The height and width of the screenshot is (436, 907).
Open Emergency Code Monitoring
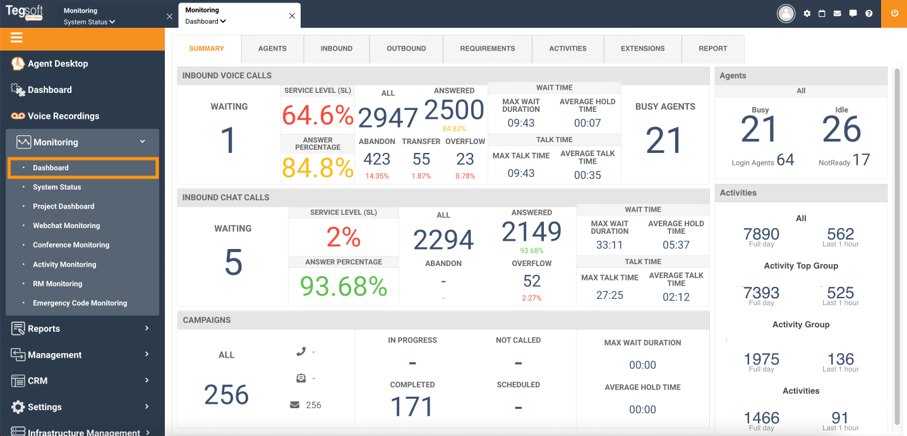pyautogui.click(x=82, y=303)
